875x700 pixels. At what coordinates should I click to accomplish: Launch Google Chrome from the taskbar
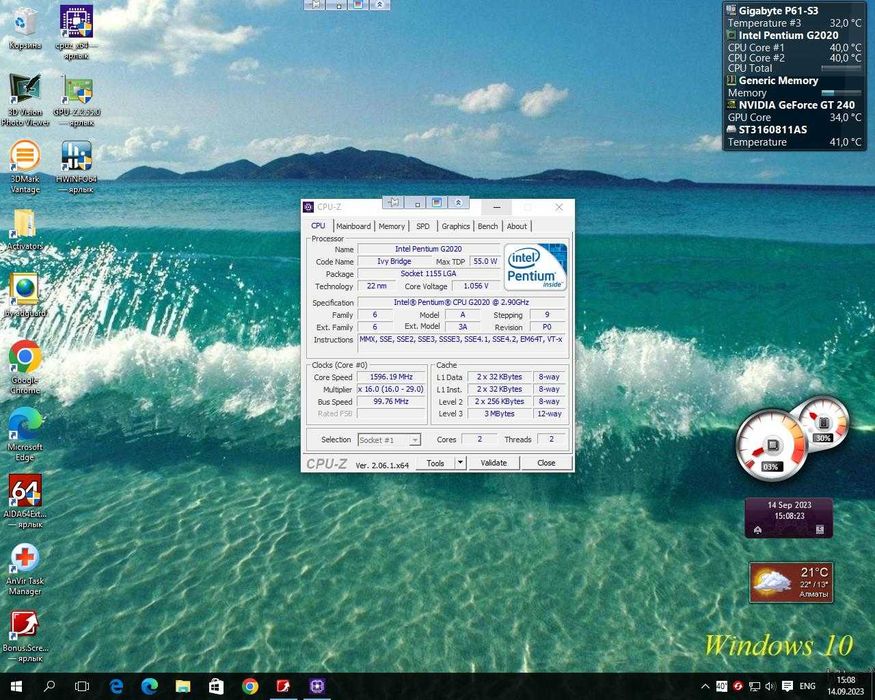(250, 686)
